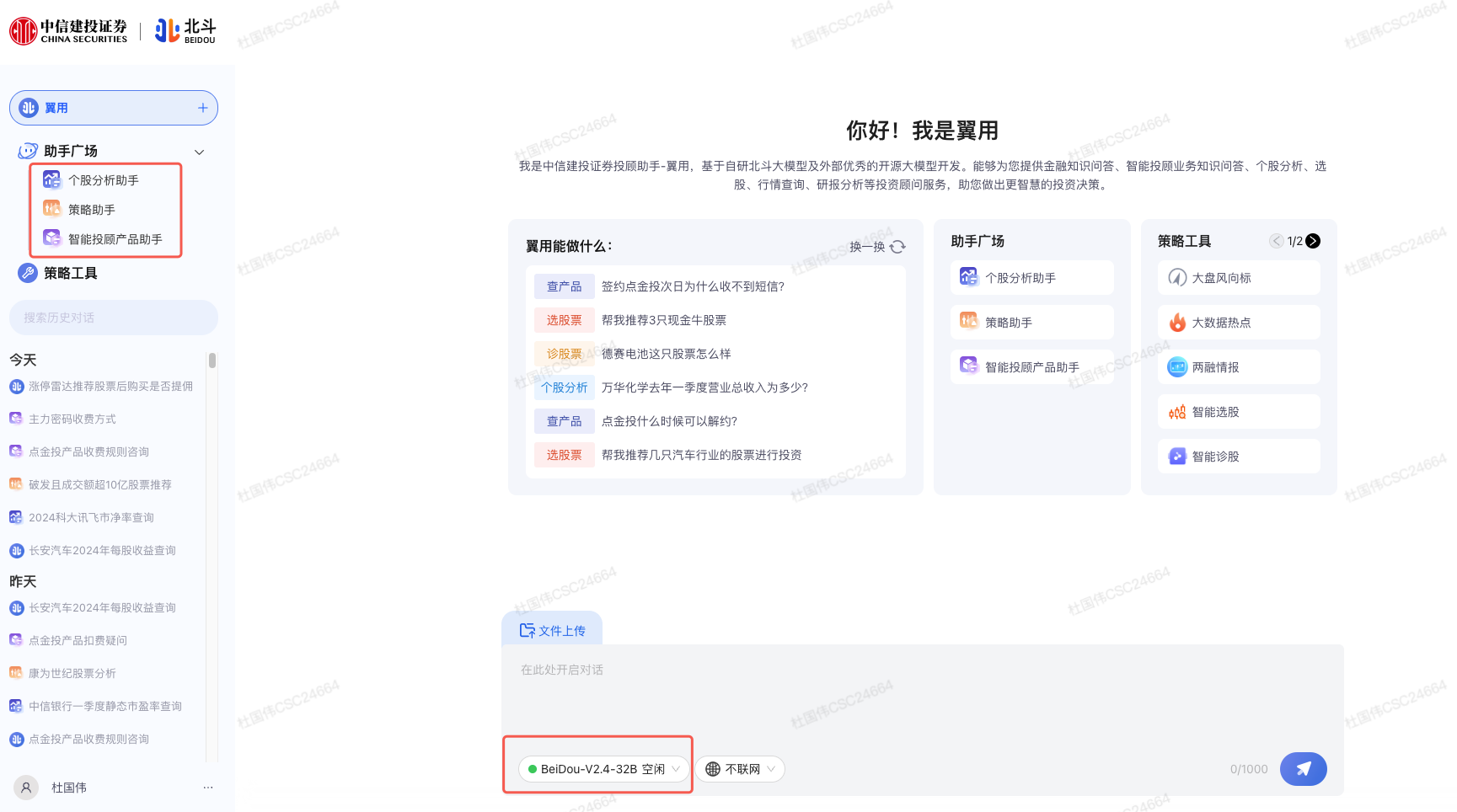Click the 搜索历史对话 search field
Image resolution: width=1457 pixels, height=812 pixels.
[114, 318]
